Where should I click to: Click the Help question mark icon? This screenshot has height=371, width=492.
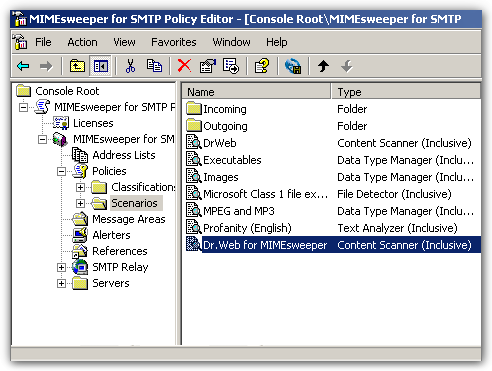pos(262,66)
